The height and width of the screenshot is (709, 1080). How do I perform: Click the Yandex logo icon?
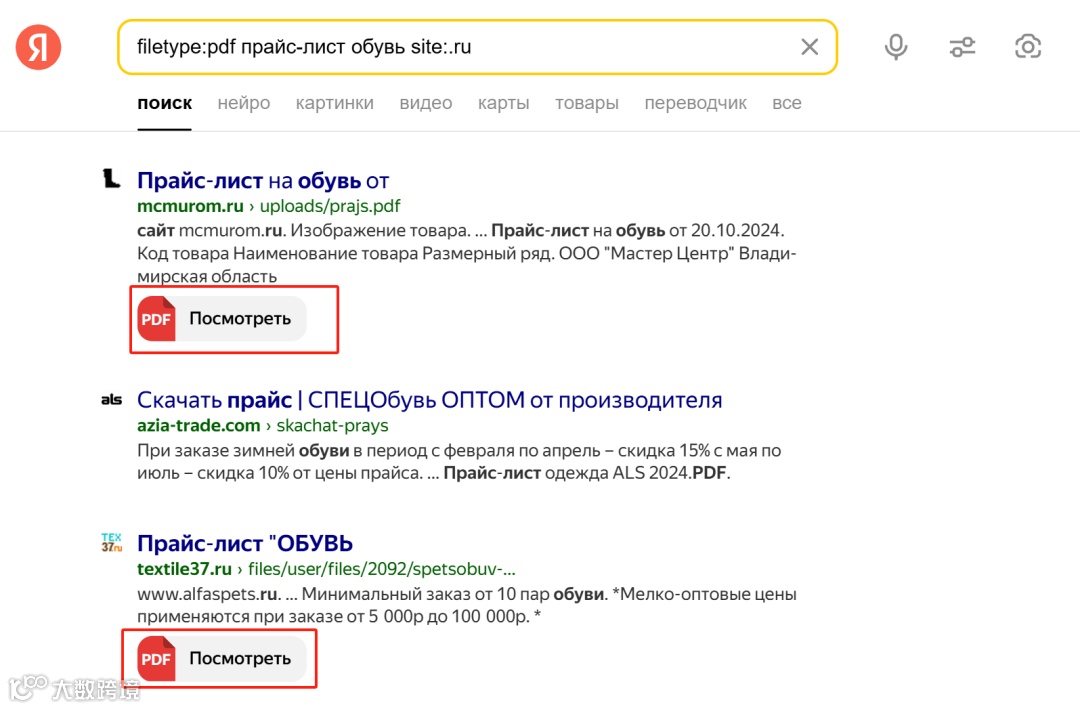(x=38, y=47)
